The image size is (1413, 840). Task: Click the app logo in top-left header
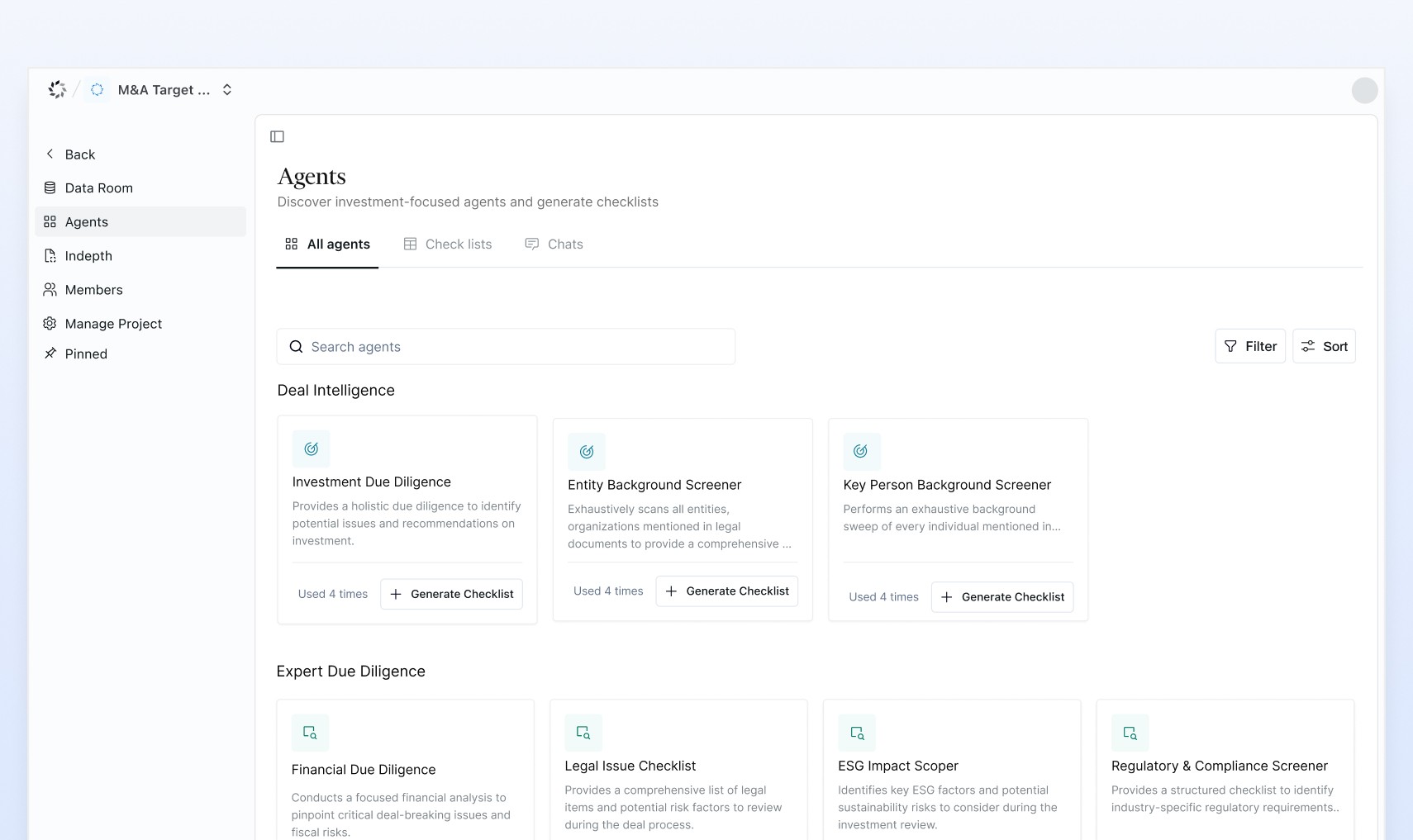[x=57, y=89]
